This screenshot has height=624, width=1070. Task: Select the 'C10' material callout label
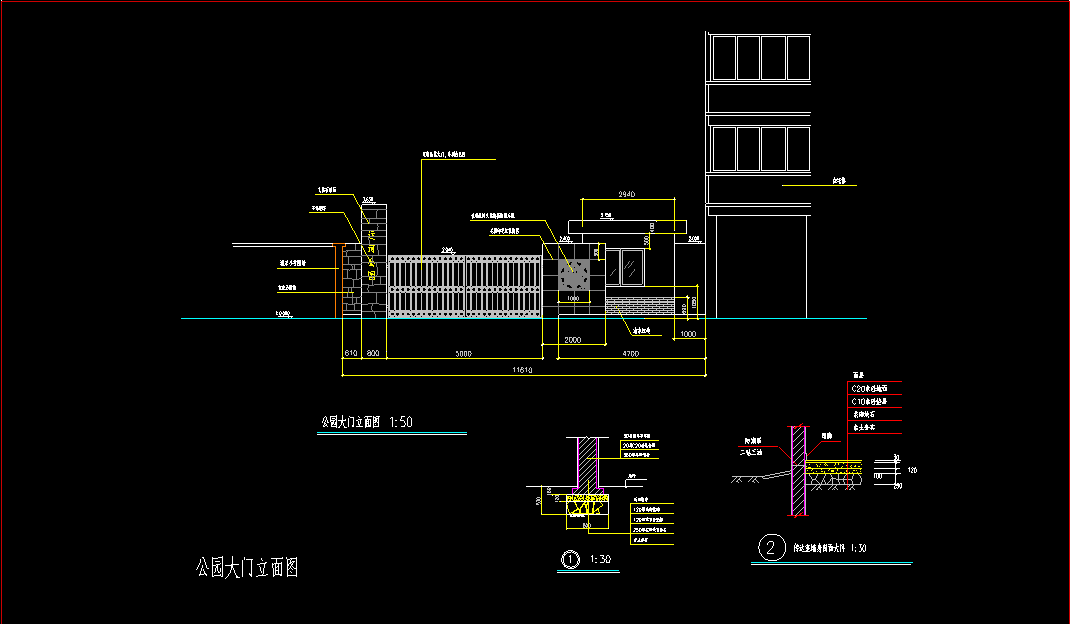869,401
